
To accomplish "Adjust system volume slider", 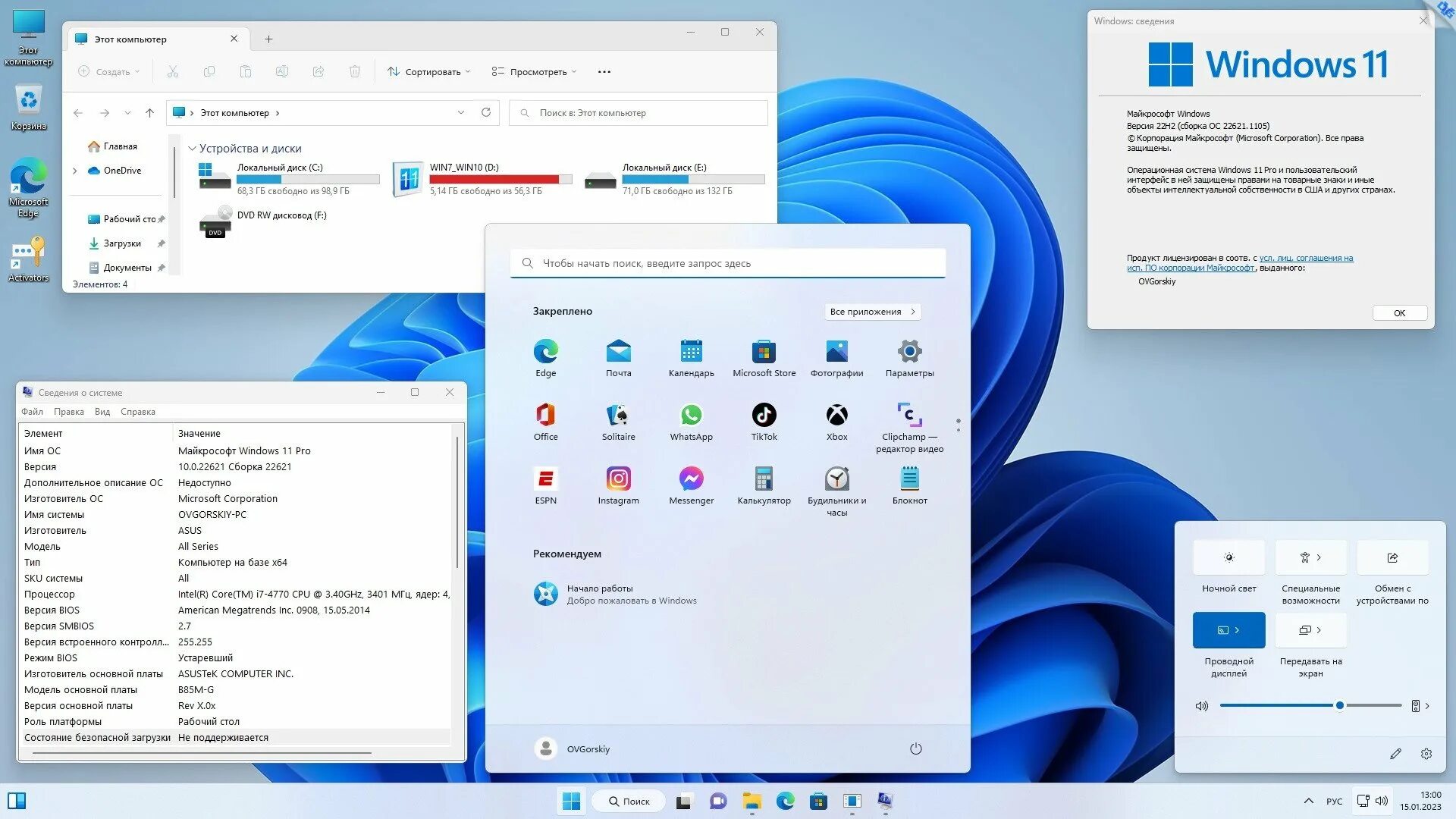I will [1339, 704].
